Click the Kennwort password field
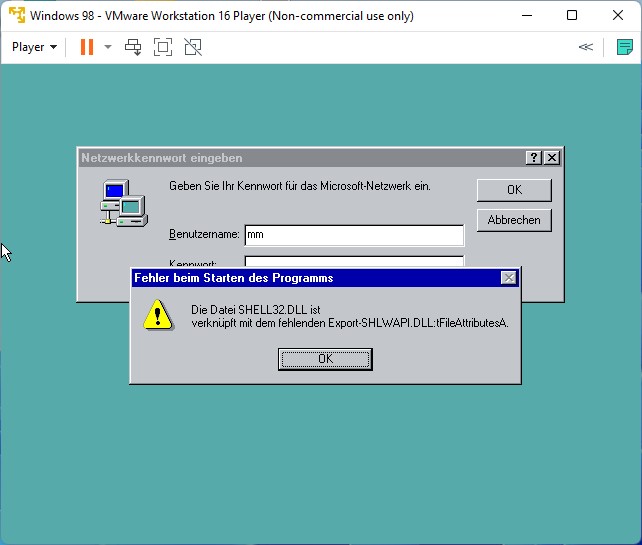Image resolution: width=642 pixels, height=545 pixels. pyautogui.click(x=354, y=261)
